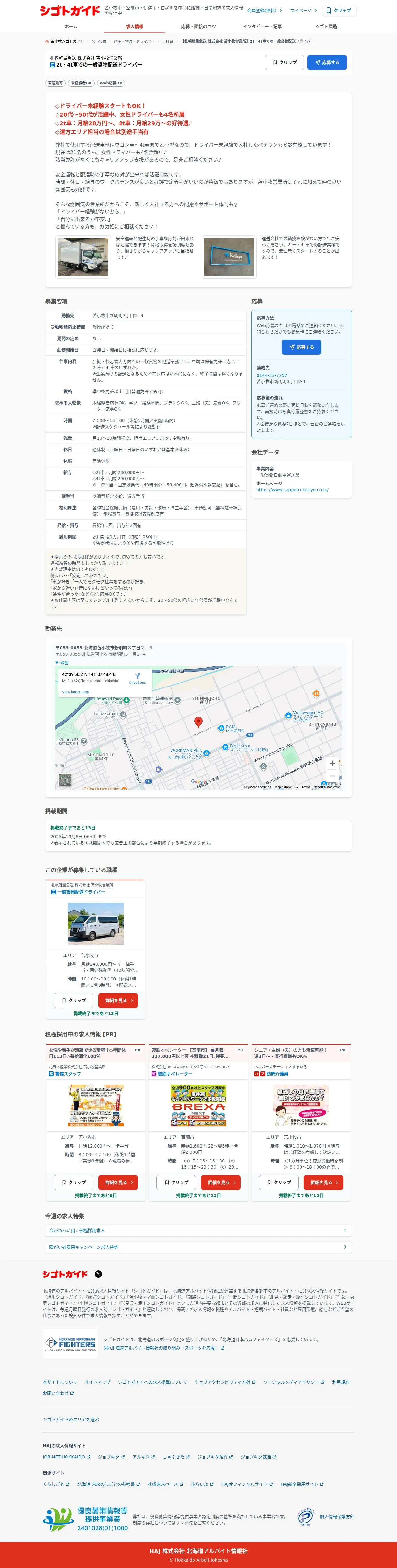The width and height of the screenshot is (397, 1568).
Task: Click the header クリップ bookmark button
Action: tap(339, 10)
